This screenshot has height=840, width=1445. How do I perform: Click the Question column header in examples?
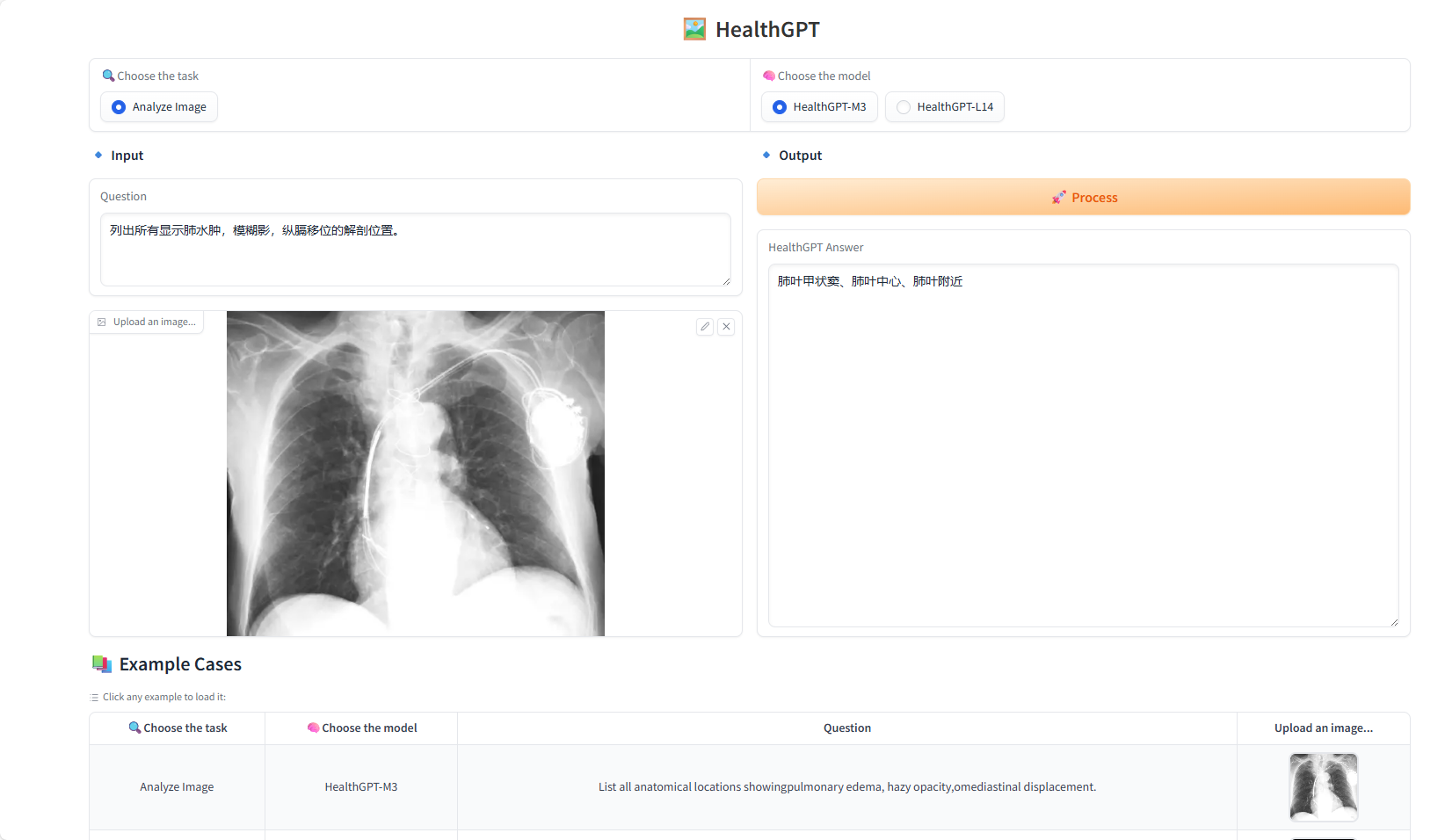846,728
